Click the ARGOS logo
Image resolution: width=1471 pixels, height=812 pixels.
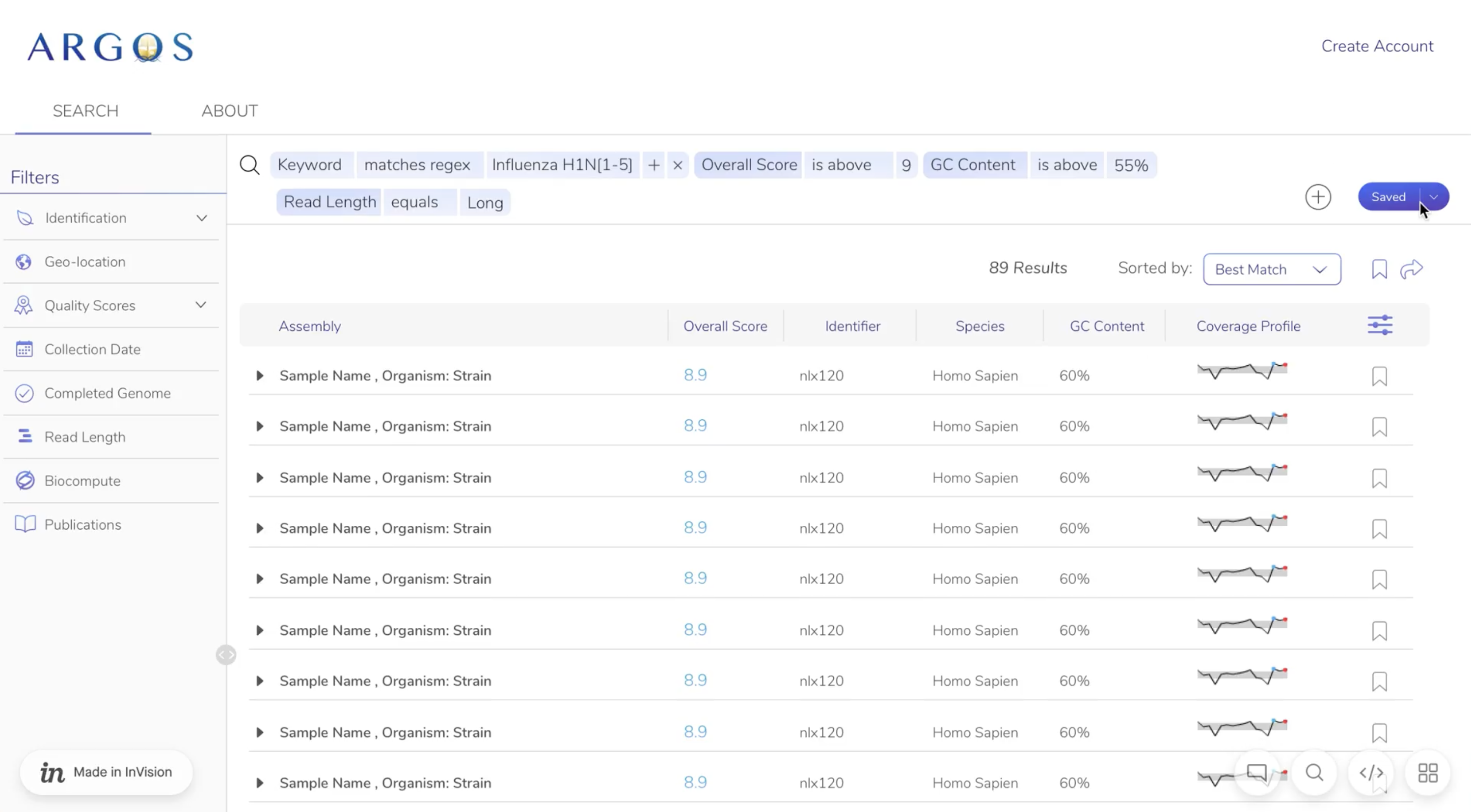[110, 47]
